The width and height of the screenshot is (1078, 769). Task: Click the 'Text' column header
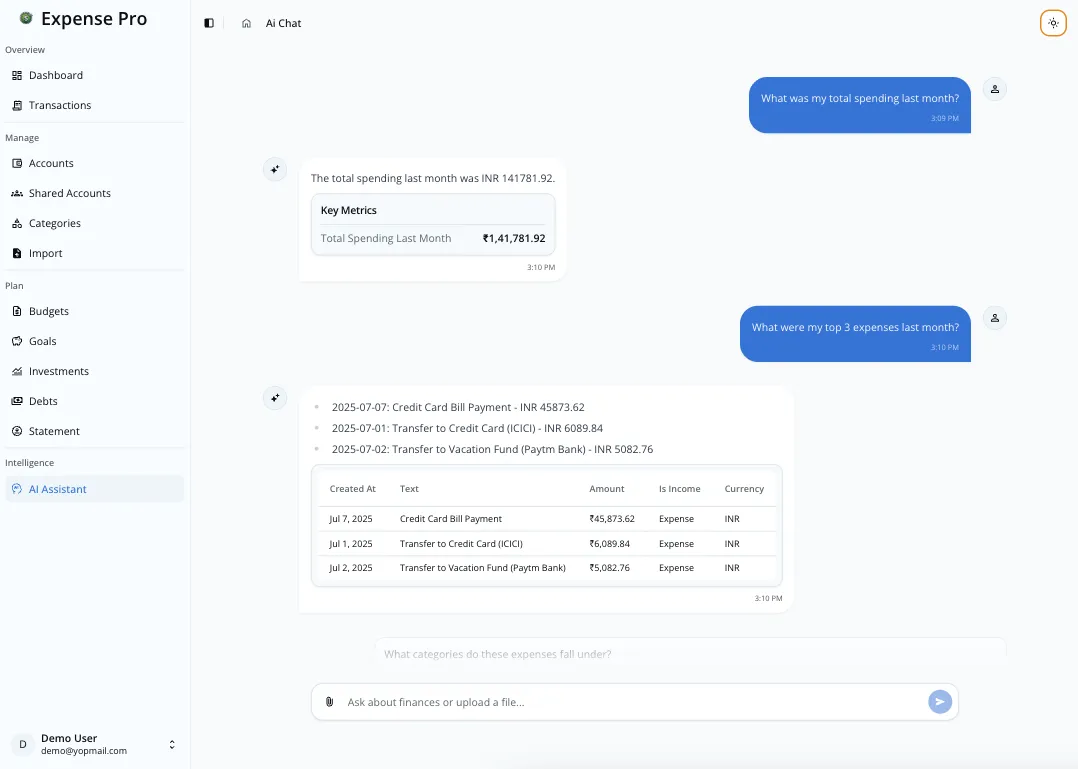pyautogui.click(x=409, y=489)
